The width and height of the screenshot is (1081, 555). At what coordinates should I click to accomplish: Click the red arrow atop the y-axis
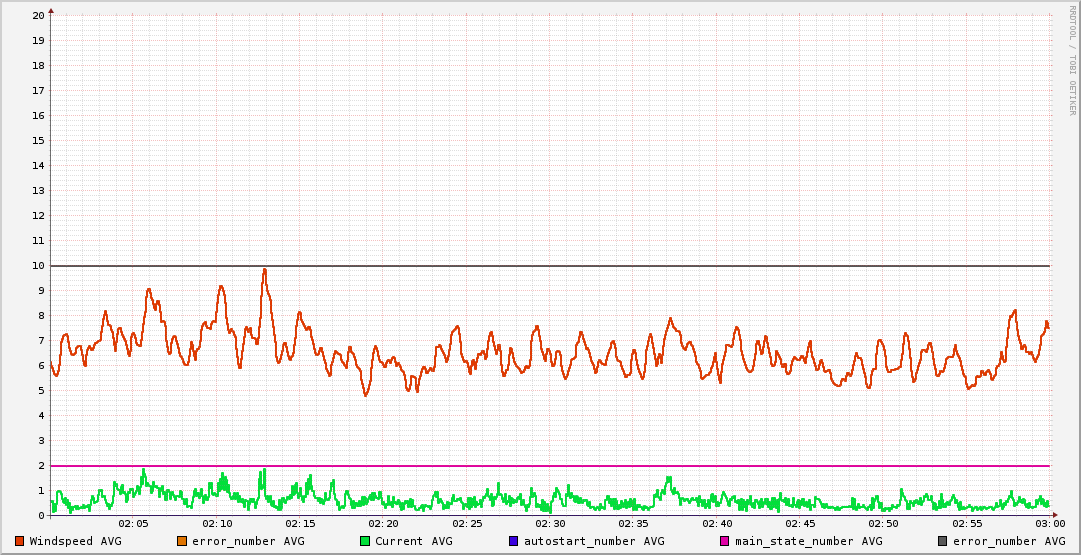(x=51, y=11)
